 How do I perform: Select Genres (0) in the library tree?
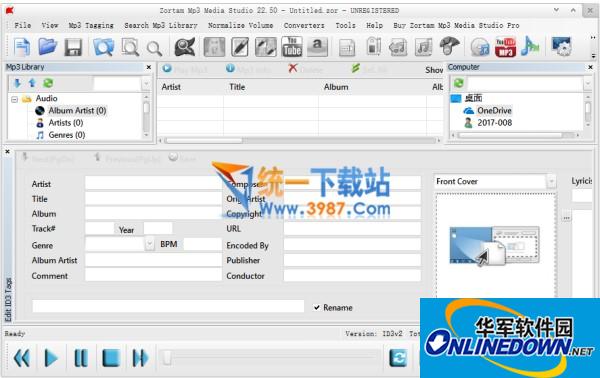tap(67, 135)
